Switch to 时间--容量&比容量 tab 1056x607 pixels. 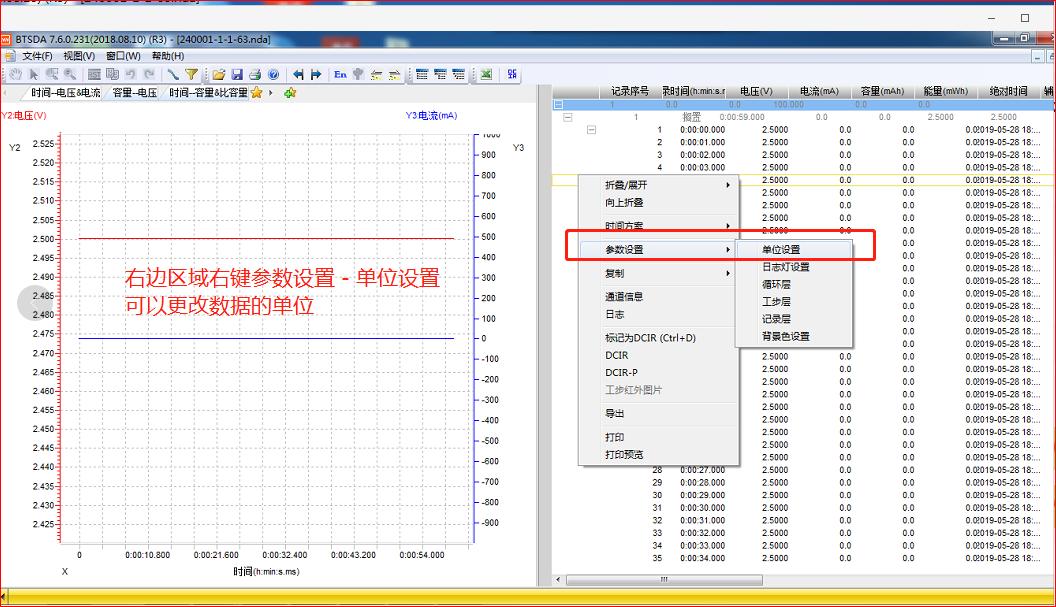[x=207, y=93]
